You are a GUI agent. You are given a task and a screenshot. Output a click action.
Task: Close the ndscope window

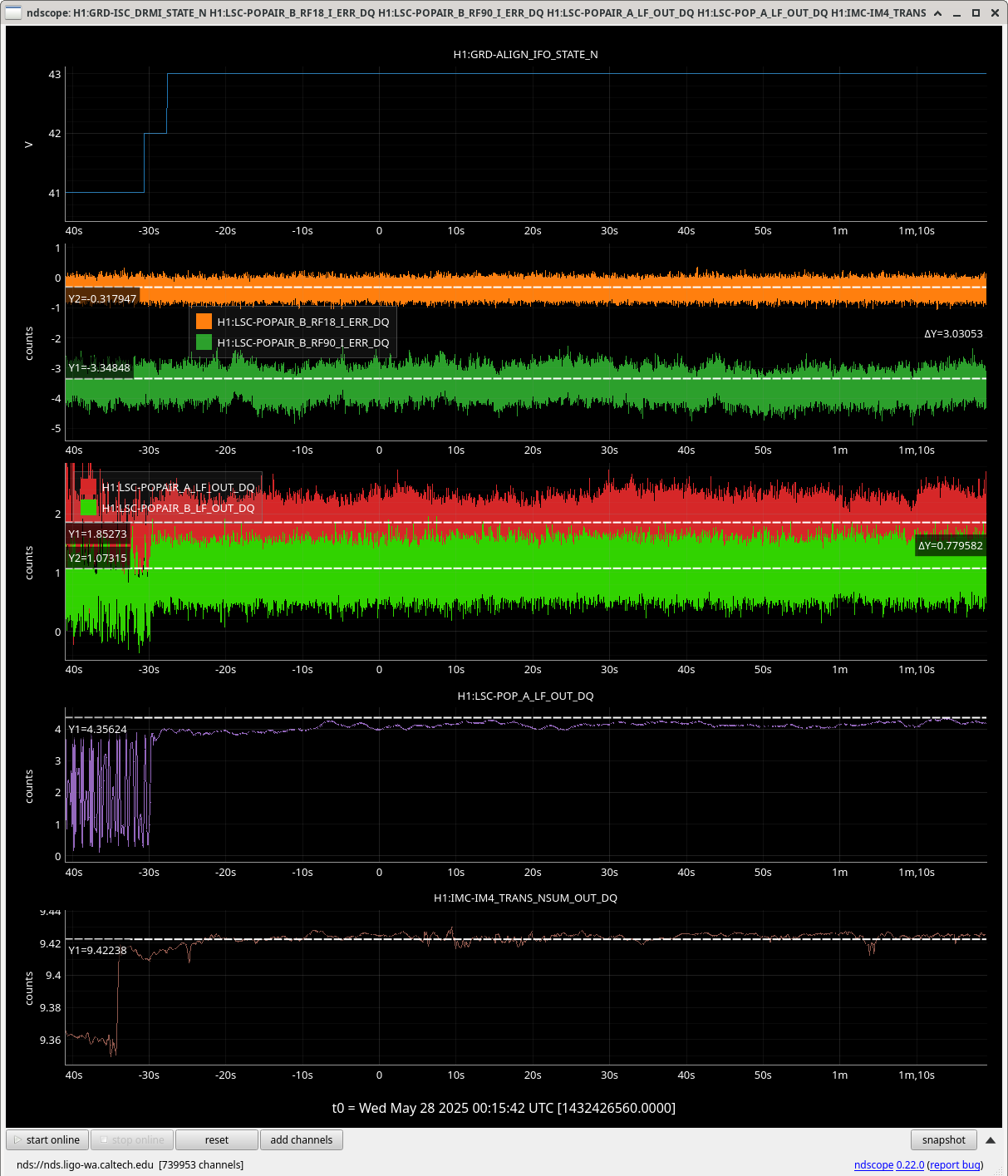995,12
